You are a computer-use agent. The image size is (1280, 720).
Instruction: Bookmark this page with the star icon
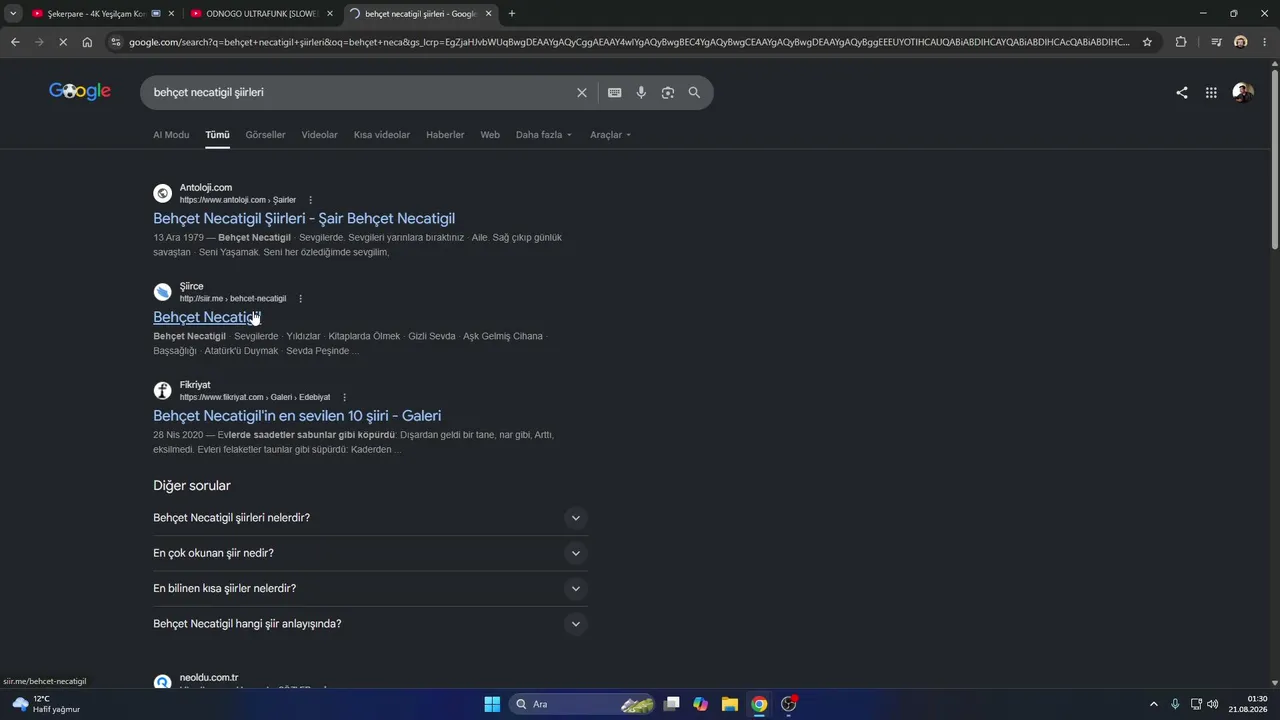click(1147, 42)
